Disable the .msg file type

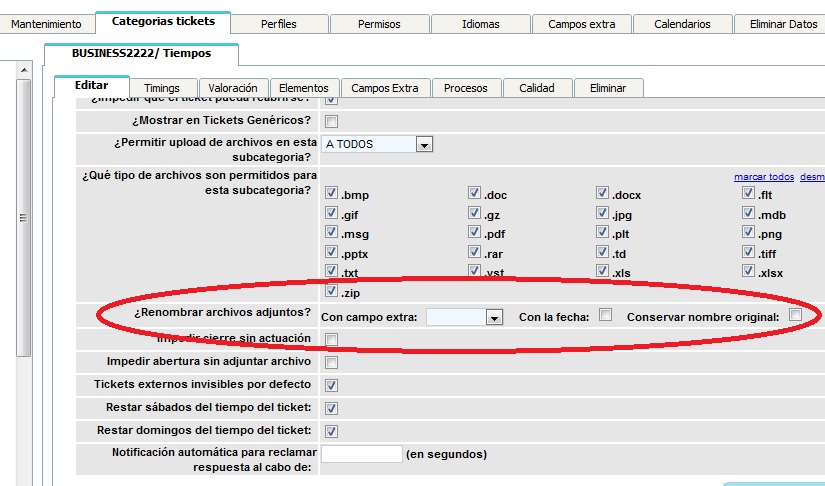[331, 231]
